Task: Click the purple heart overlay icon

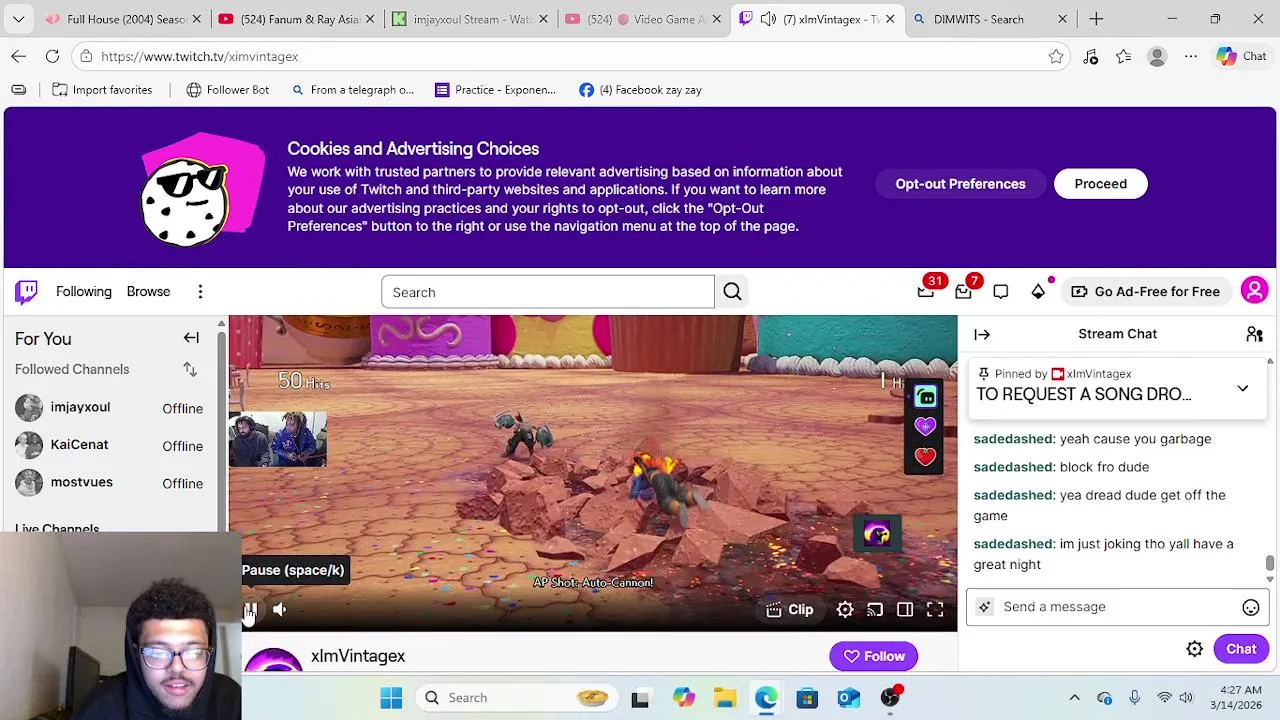Action: pyautogui.click(x=925, y=427)
